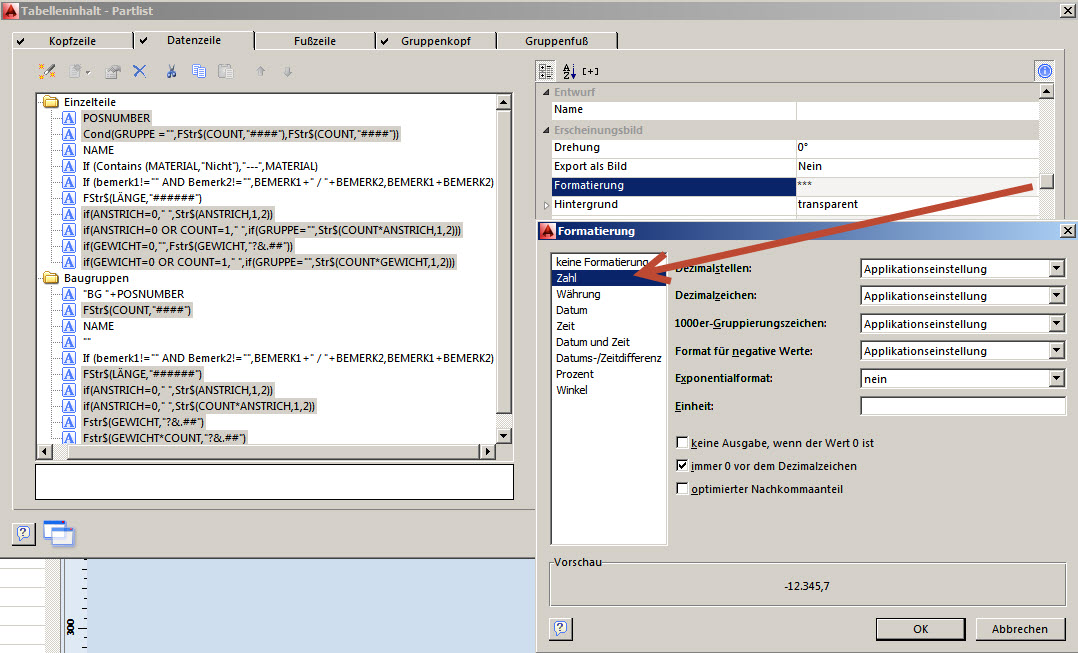Click the column tree scroll-right arrow
Screen dimensions: 1078x653
pos(487,452)
